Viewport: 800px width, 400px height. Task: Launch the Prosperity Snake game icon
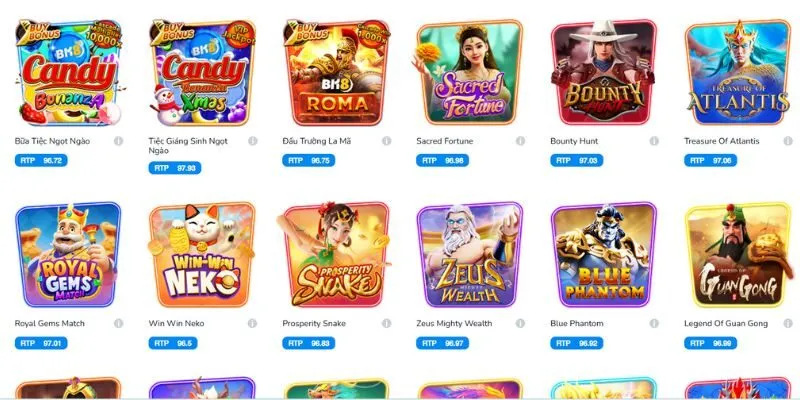(336, 255)
